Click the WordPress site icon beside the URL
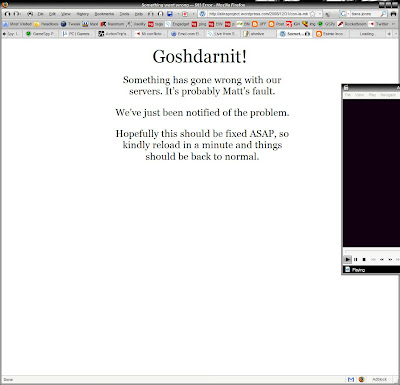The height and width of the screenshot is (385, 400). (x=202, y=14)
